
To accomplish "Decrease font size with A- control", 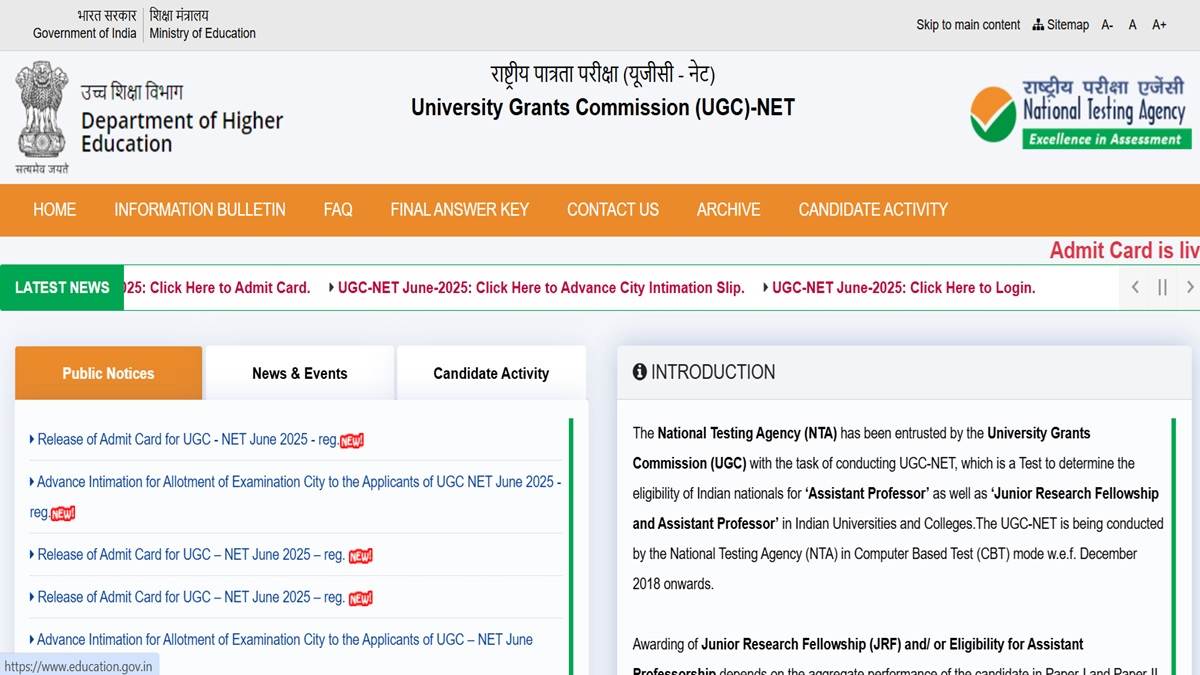I will [x=1107, y=24].
